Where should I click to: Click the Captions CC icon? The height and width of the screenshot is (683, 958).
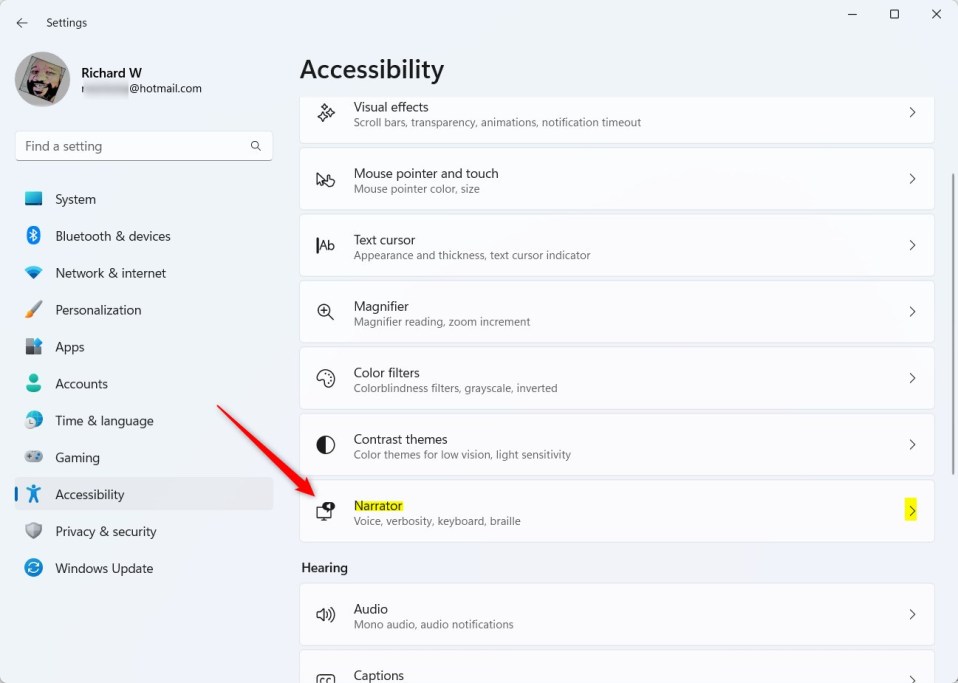click(x=326, y=678)
